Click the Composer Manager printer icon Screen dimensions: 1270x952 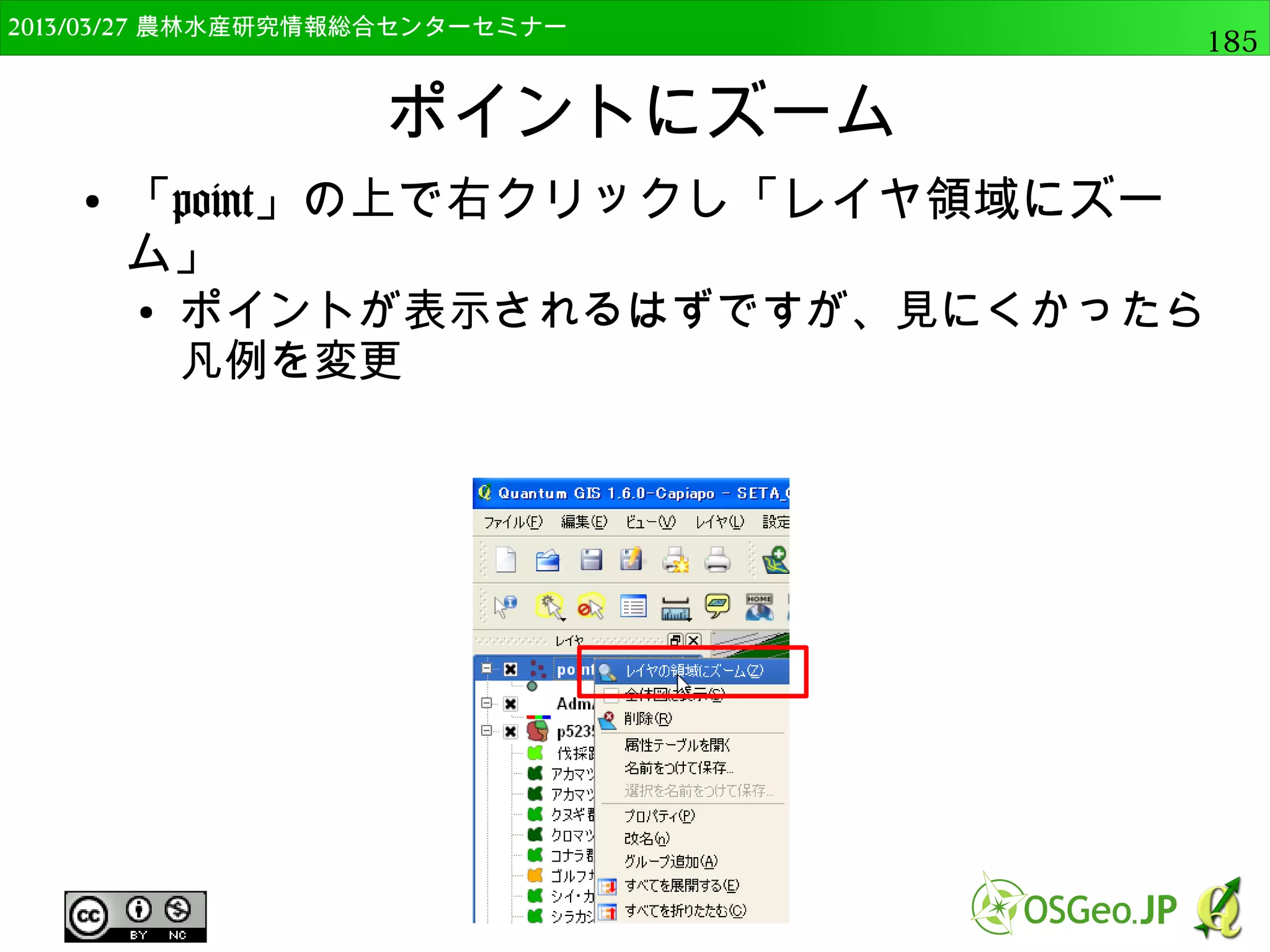coord(717,559)
